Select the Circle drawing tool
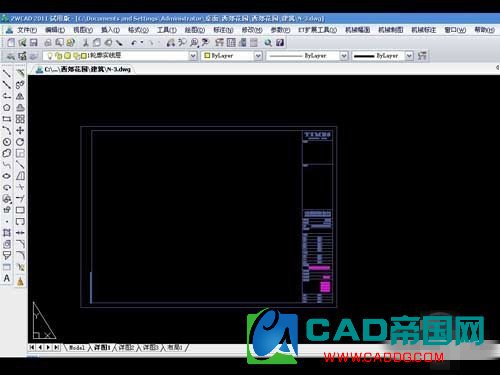 [x=7, y=142]
